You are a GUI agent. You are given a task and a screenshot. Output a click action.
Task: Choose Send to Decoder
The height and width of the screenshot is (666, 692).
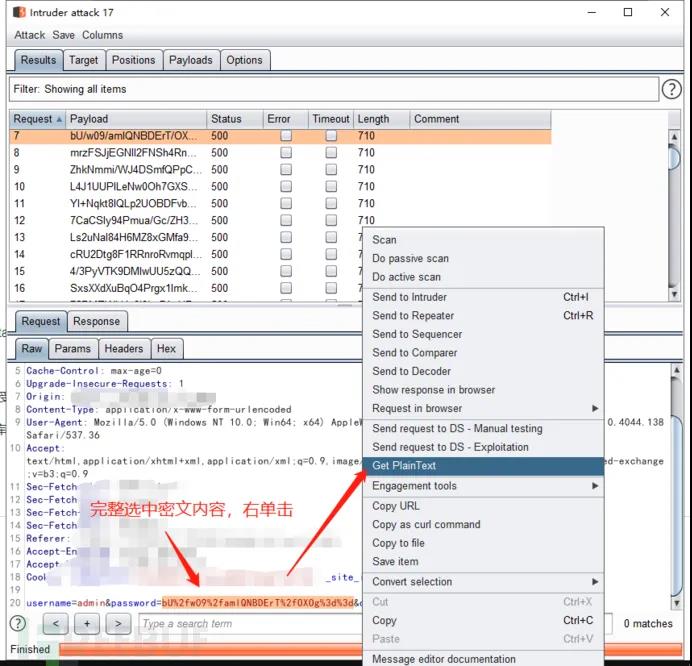click(x=483, y=371)
